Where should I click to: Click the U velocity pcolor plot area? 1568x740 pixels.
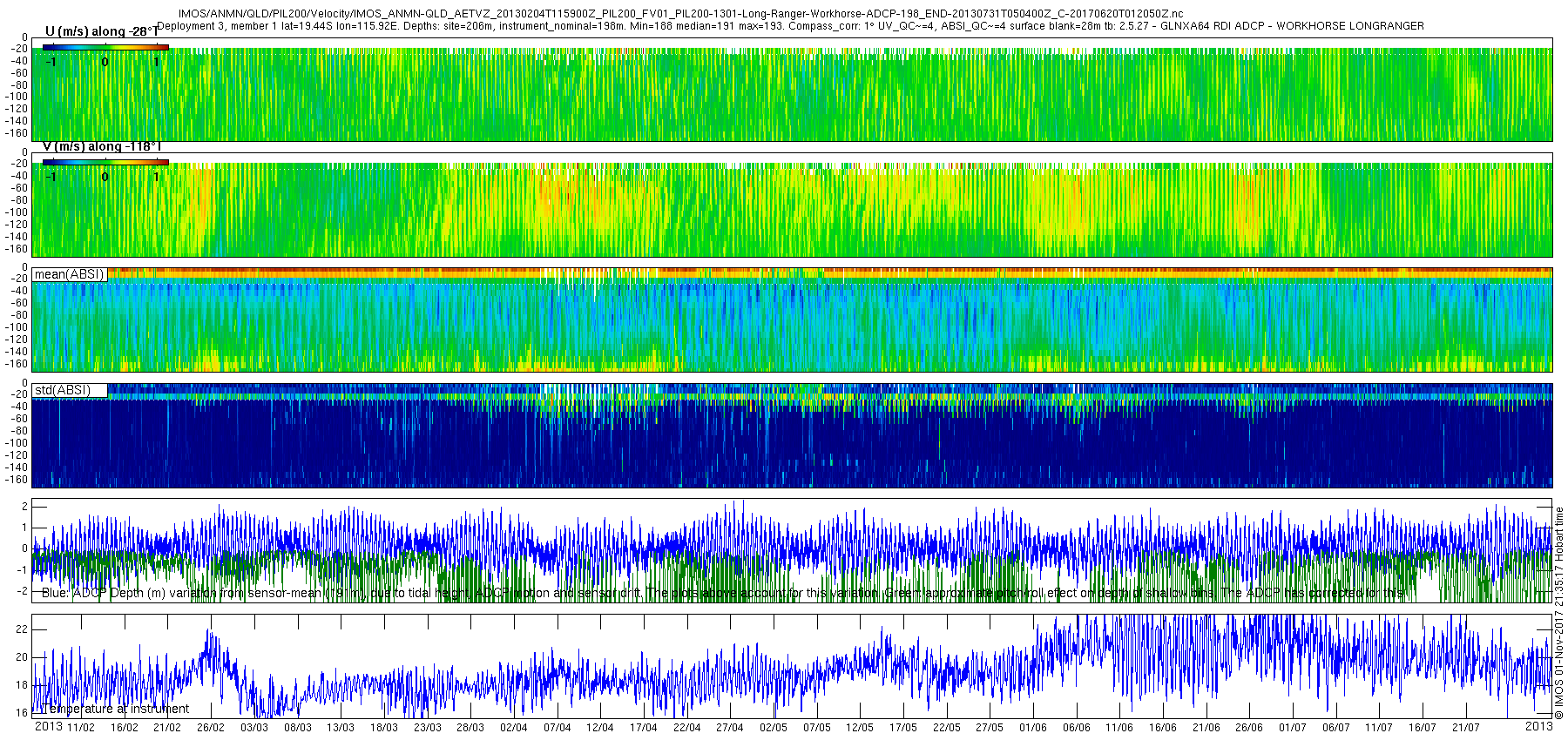tap(792, 89)
